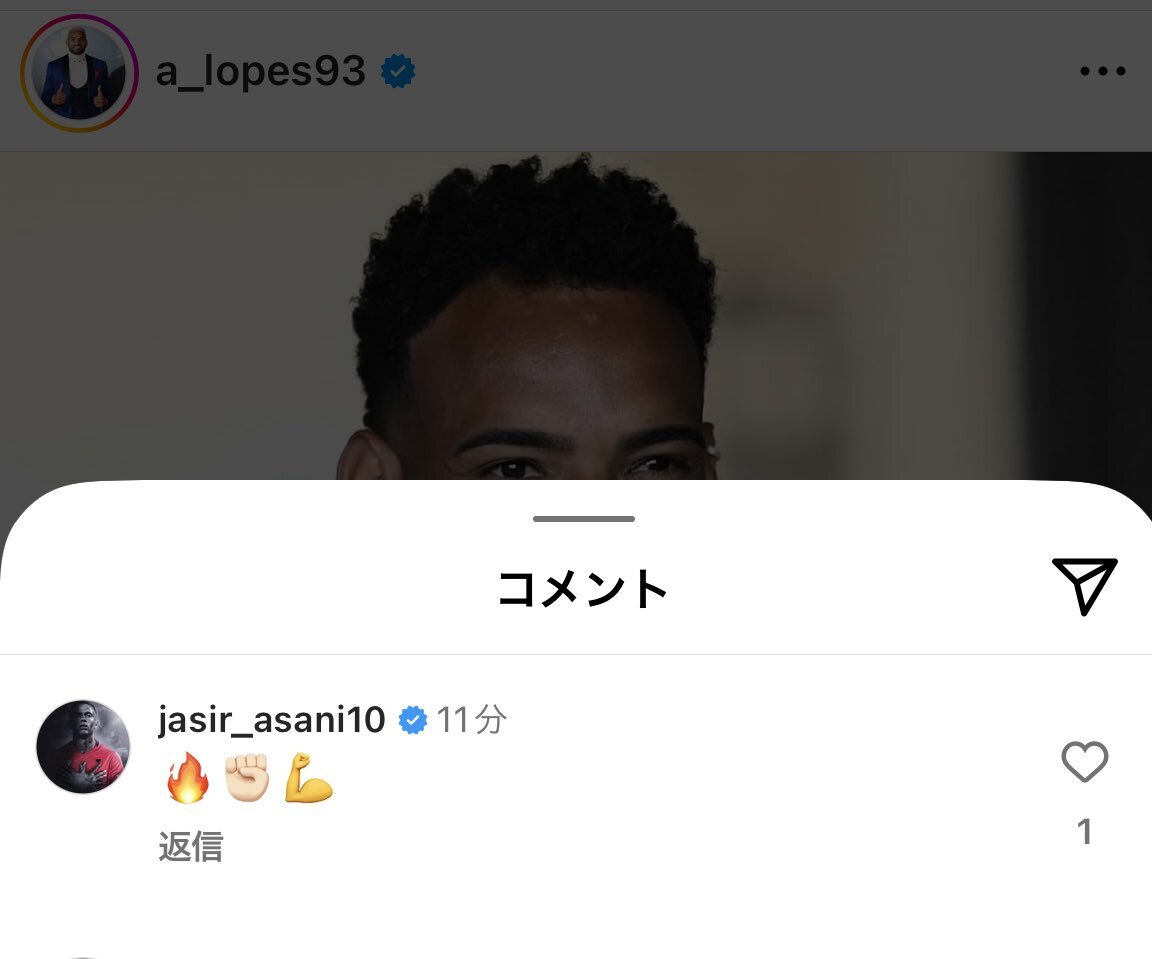Image resolution: width=1152 pixels, height=959 pixels.
Task: Open the jasir_asani10 username link
Action: pyautogui.click(x=271, y=719)
